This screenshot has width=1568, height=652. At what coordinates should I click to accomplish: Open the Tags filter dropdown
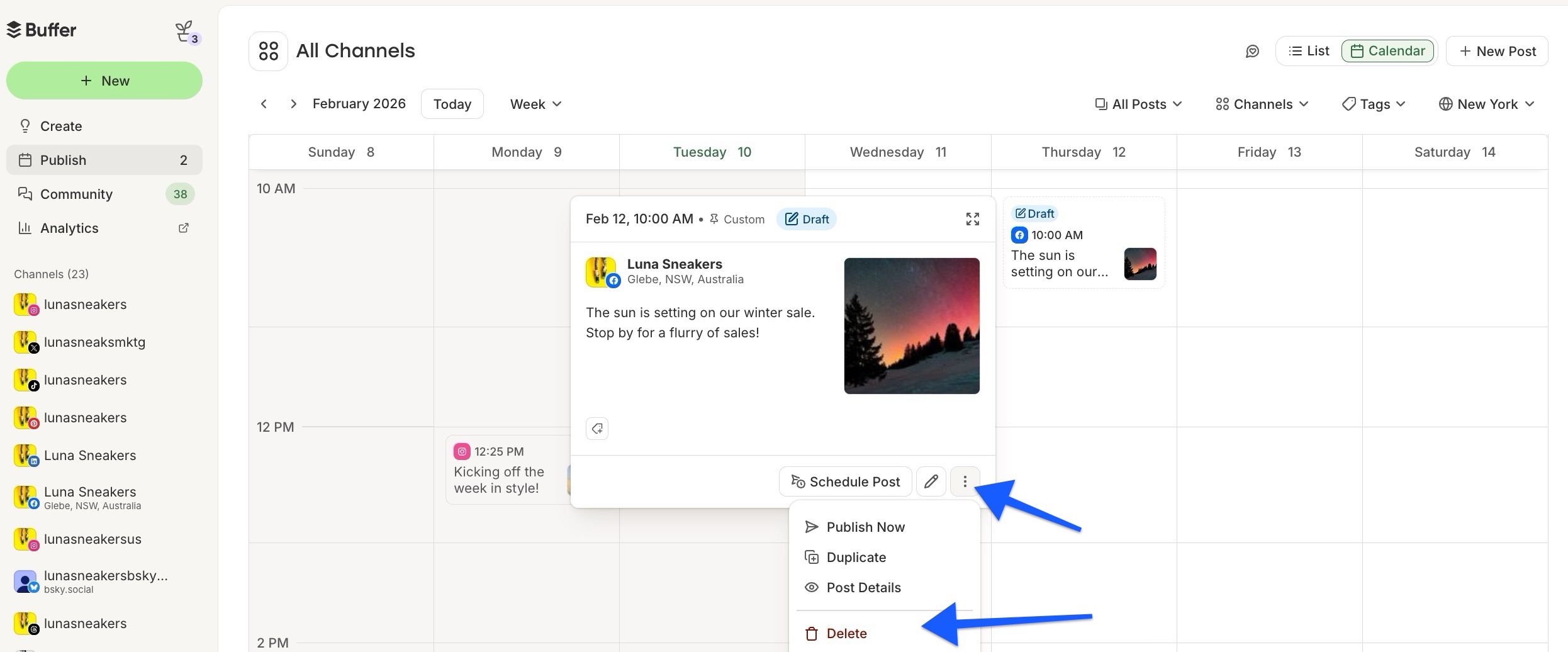[x=1374, y=104]
